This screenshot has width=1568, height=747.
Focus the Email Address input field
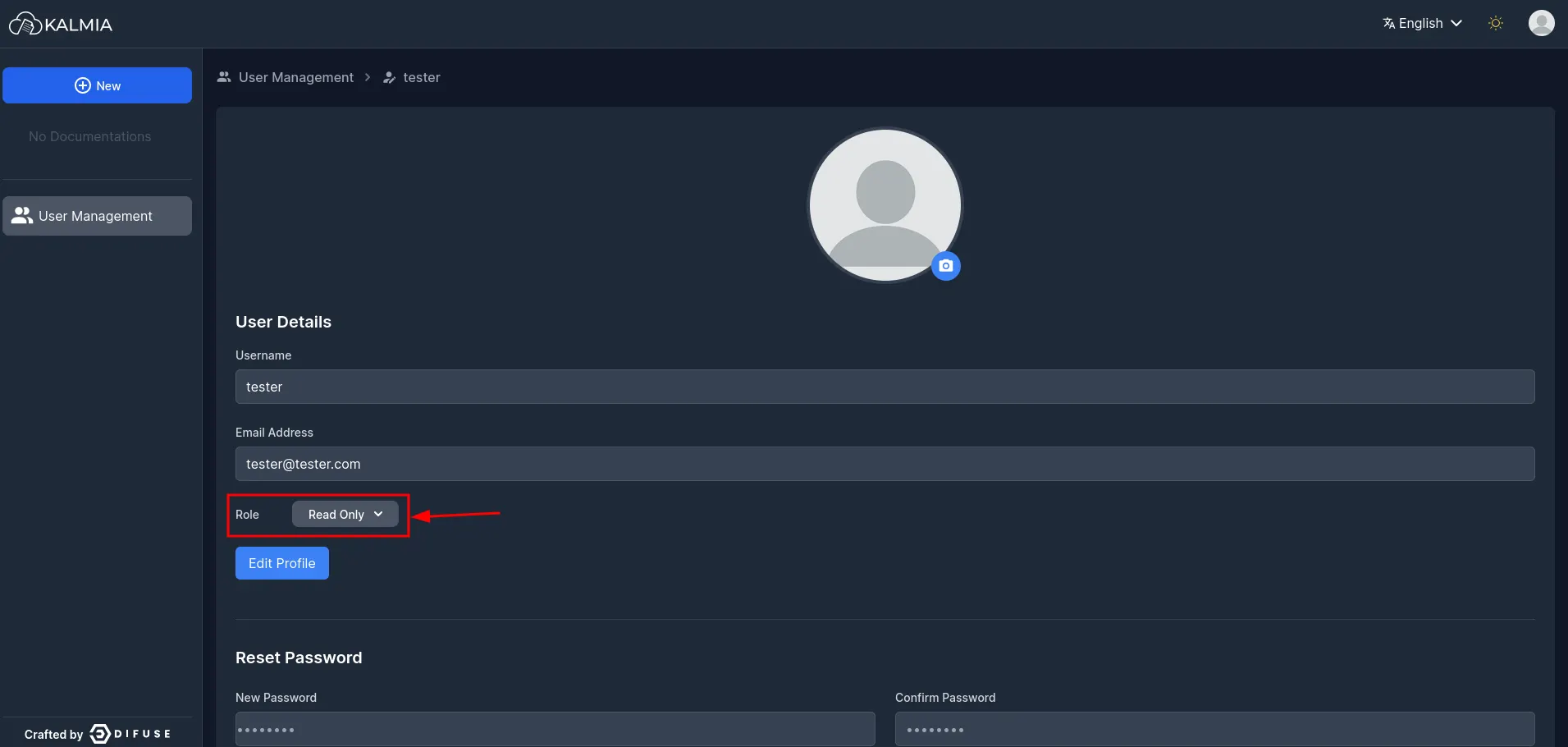[x=885, y=464]
